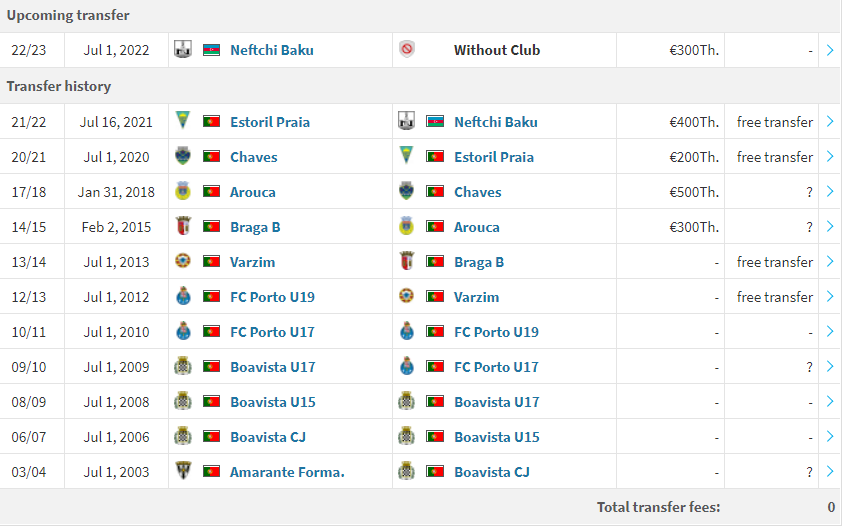Screen dimensions: 842x526
Task: Open Boavista CJ destination link in 03/04 row
Action: point(492,472)
